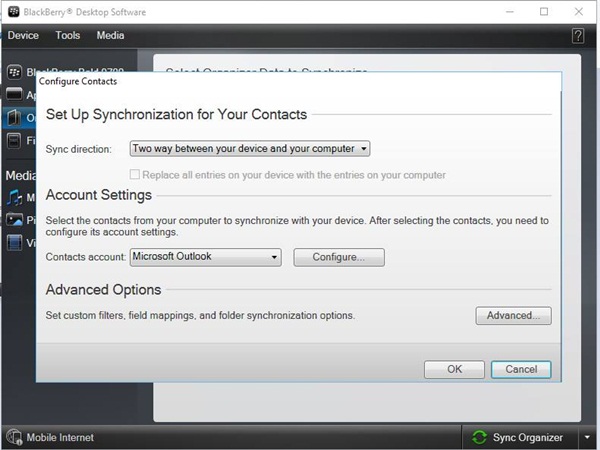
Task: Open the Tools menu
Action: click(68, 35)
